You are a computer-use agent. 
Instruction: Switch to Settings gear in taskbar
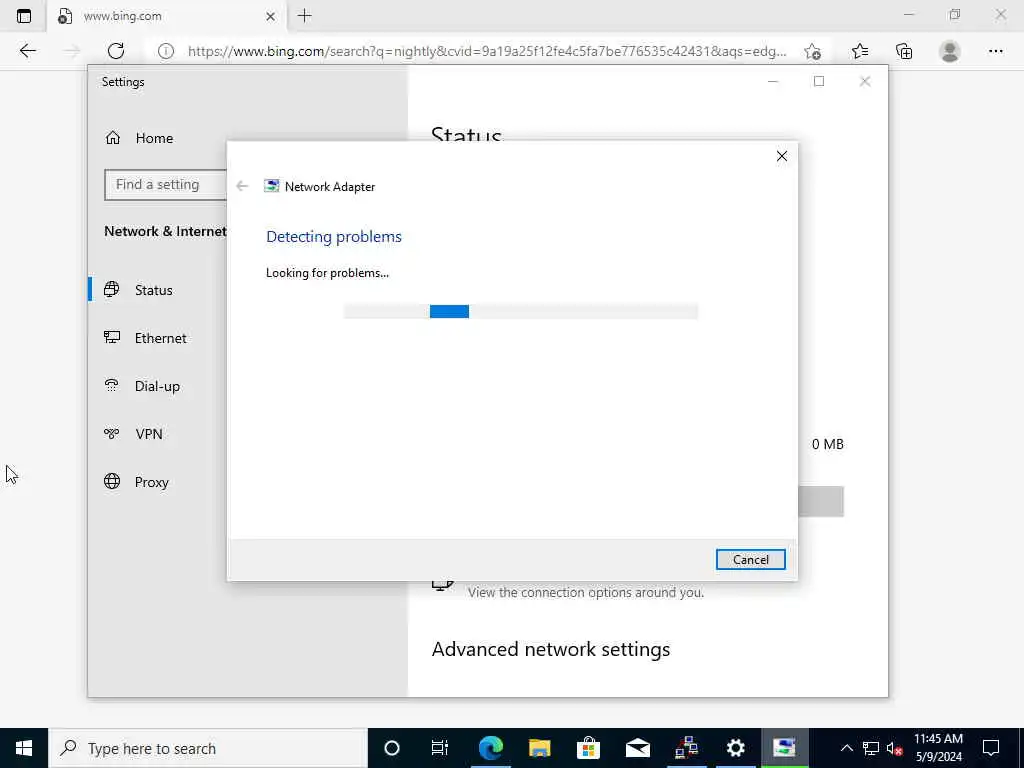click(735, 748)
